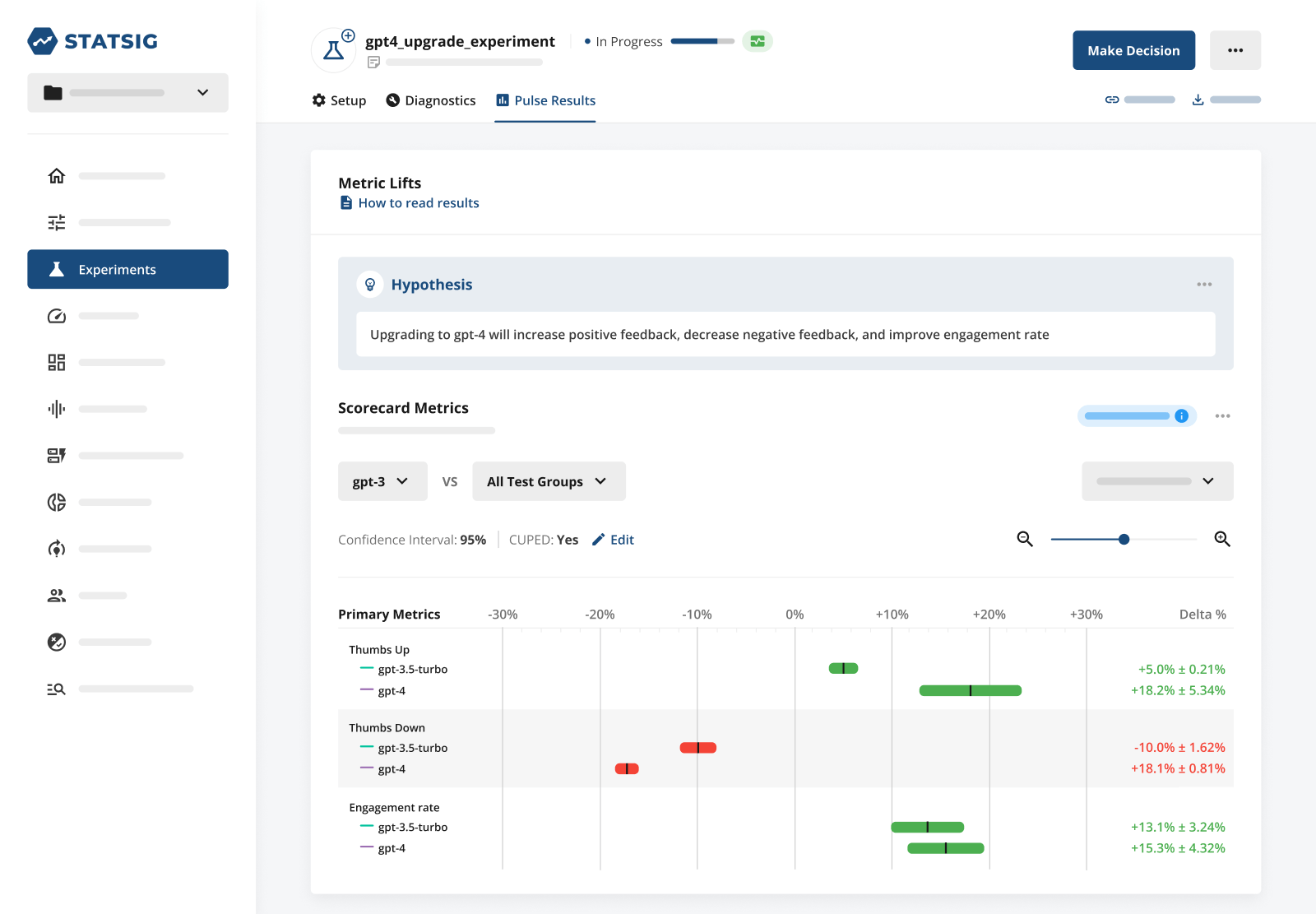The height and width of the screenshot is (914, 1316).
Task: Click the +18.2% ± 5.34% delta value
Action: [1178, 691]
